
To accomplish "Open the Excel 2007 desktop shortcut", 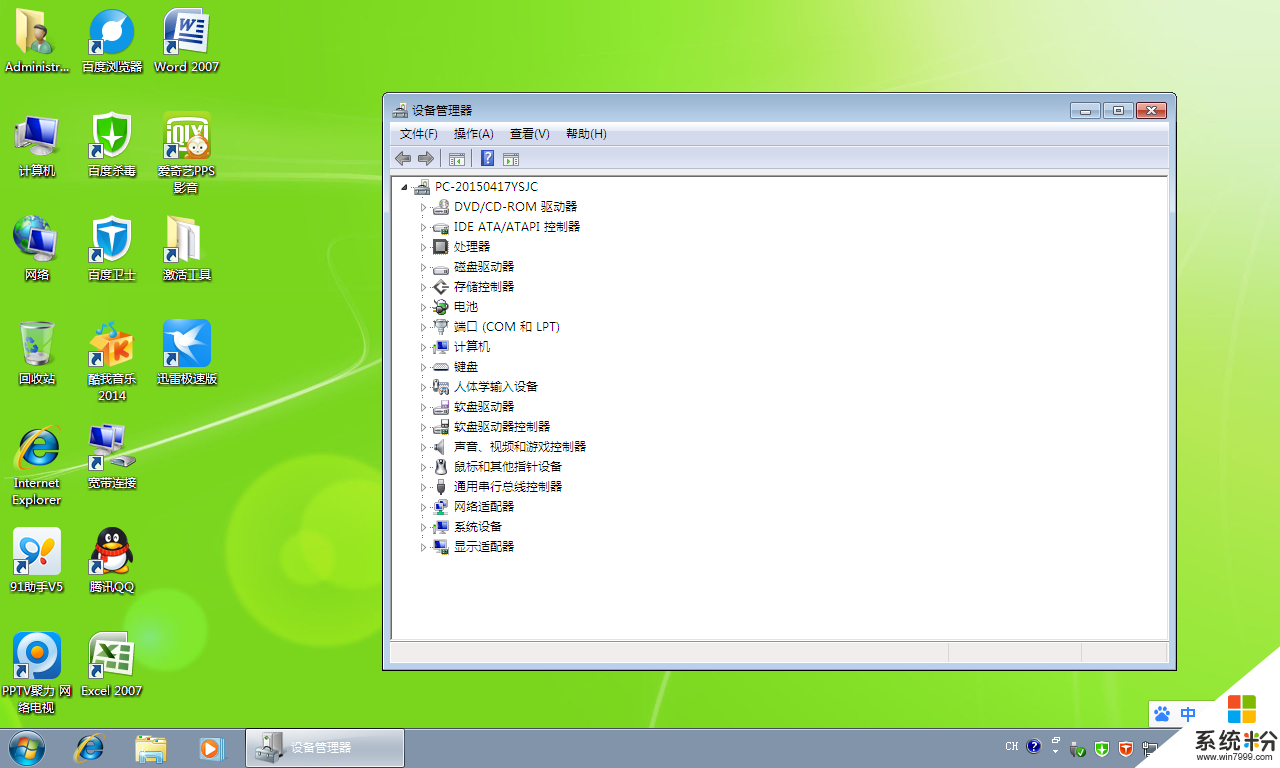I will tap(111, 656).
